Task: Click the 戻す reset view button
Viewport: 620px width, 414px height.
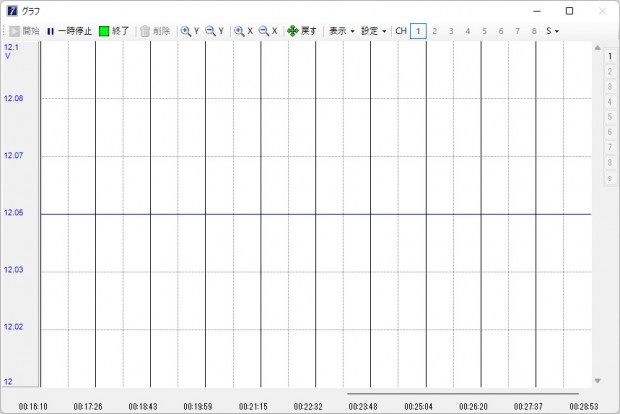Action: point(302,31)
